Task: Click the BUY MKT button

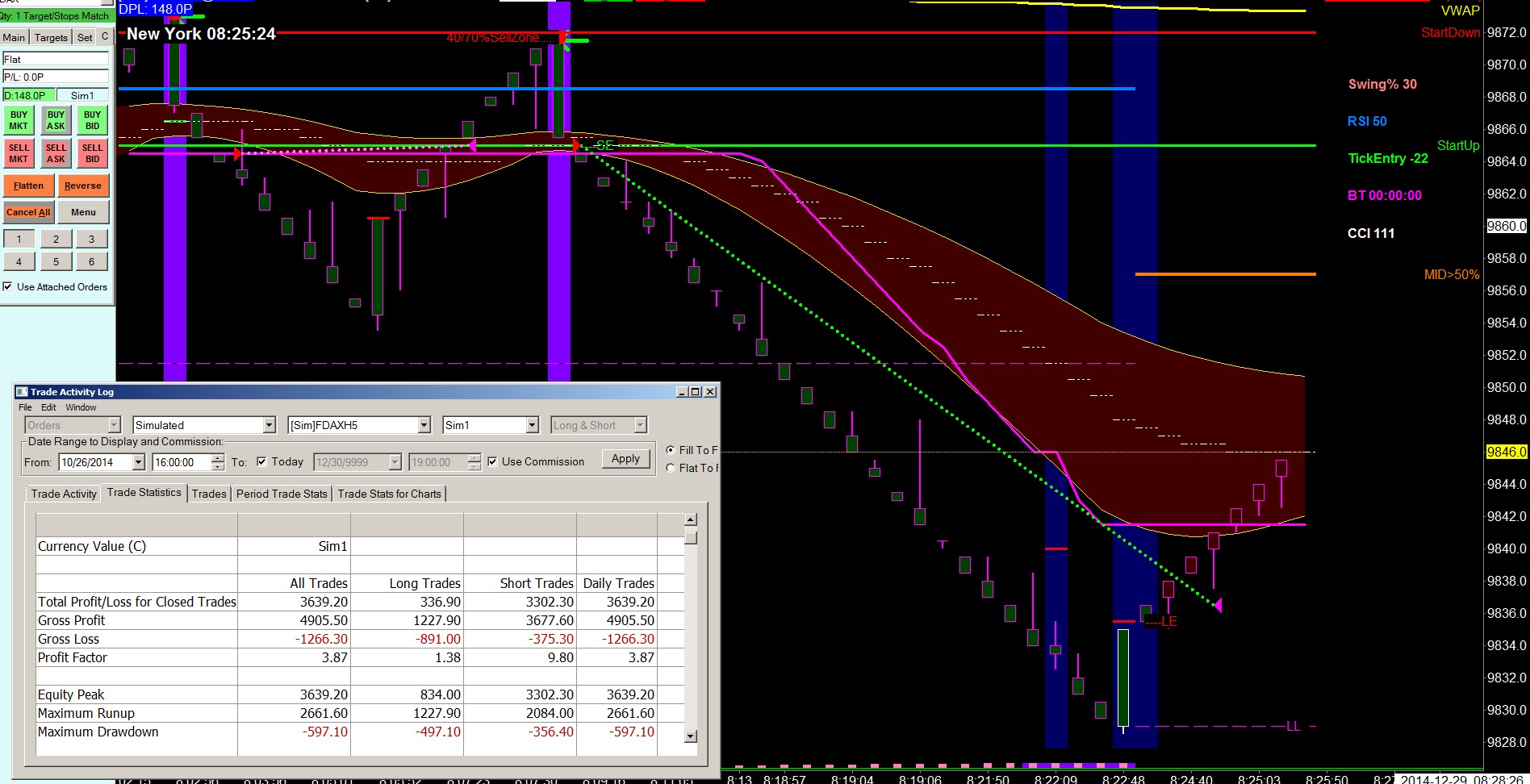Action: click(x=19, y=120)
